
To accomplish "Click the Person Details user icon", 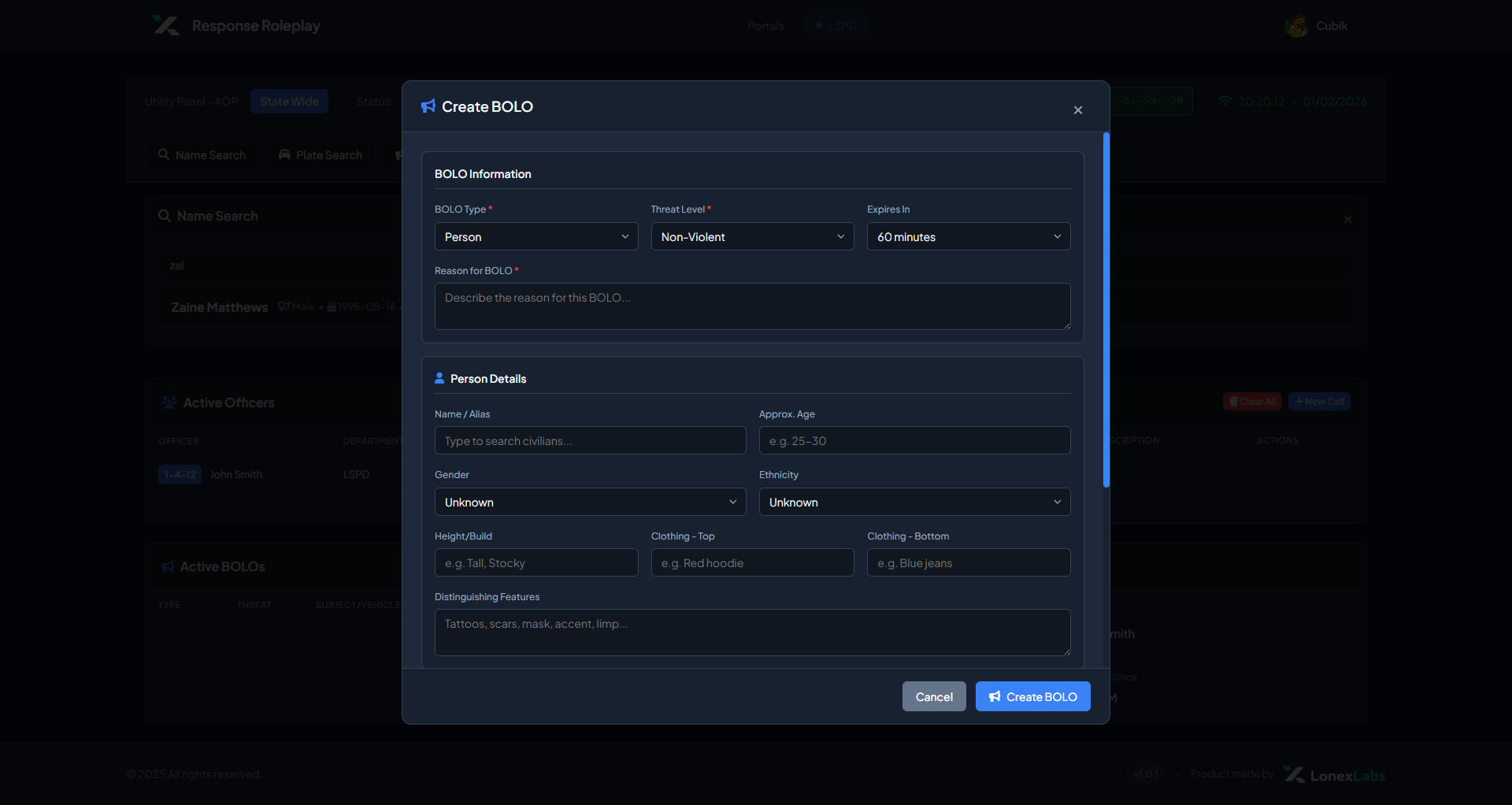I will tap(439, 378).
